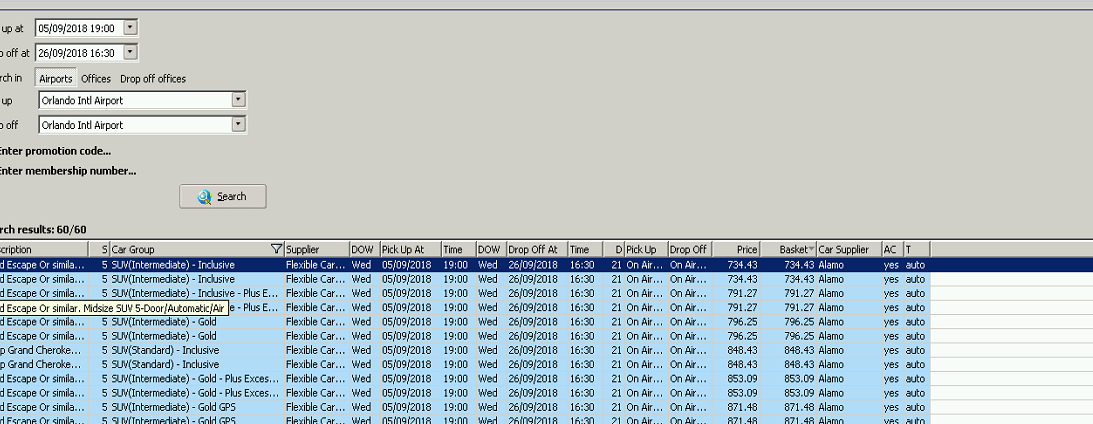Viewport: 1093px width, 424px height.
Task: Click the Time header following Pick Up At
Action: pos(459,249)
